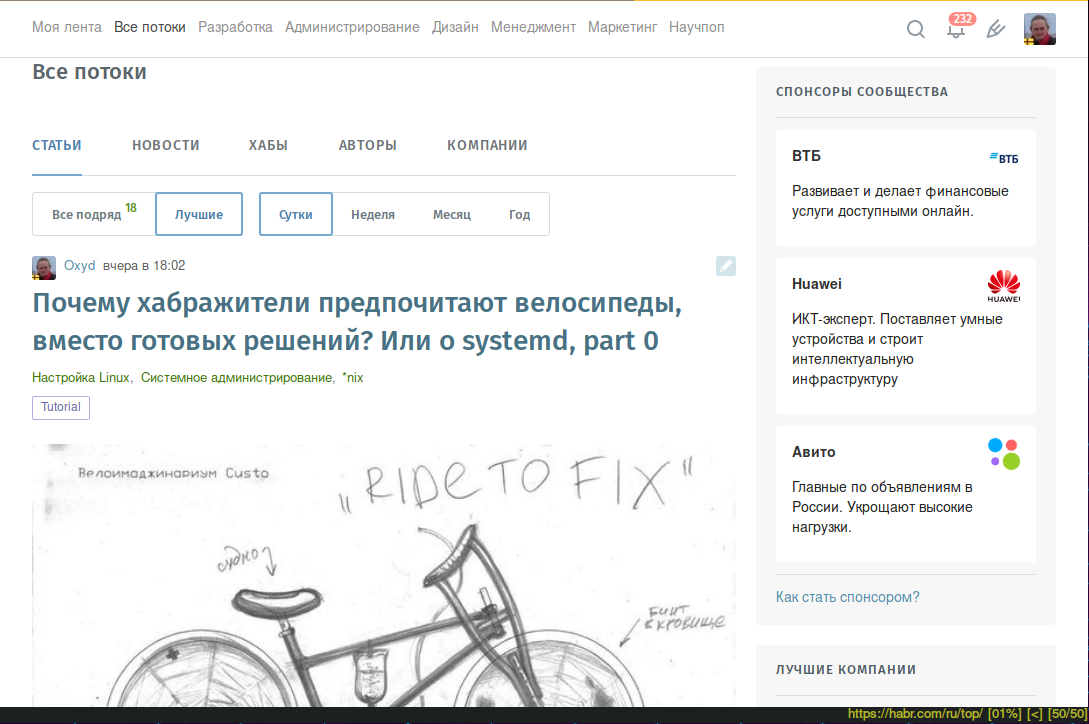This screenshot has height=724, width=1089.
Task: Click the ВТБ sponsor name
Action: point(806,156)
